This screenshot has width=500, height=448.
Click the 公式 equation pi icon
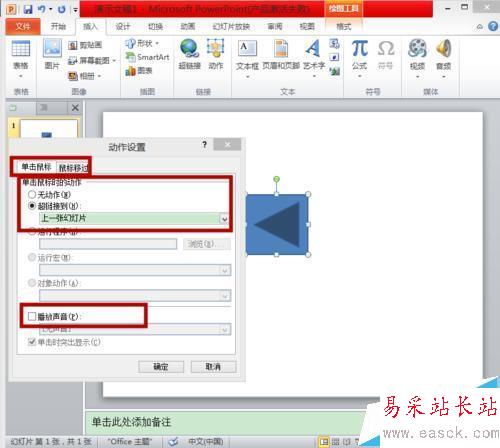pyautogui.click(x=360, y=48)
